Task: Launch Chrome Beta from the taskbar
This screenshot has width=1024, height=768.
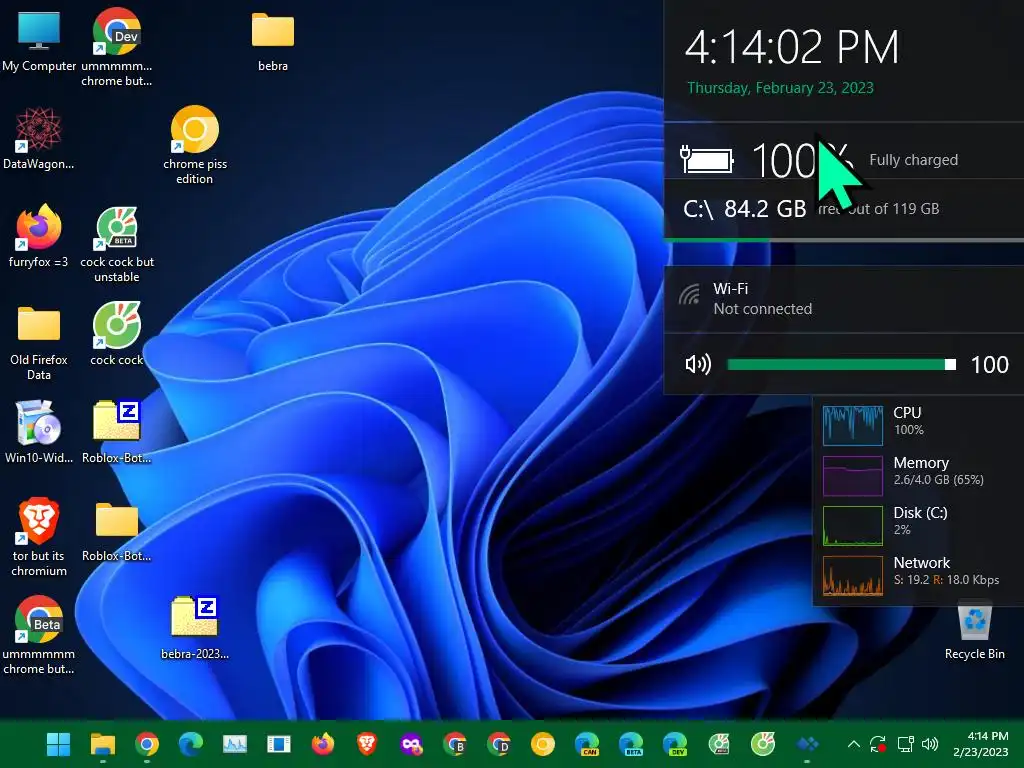Action: pos(455,744)
